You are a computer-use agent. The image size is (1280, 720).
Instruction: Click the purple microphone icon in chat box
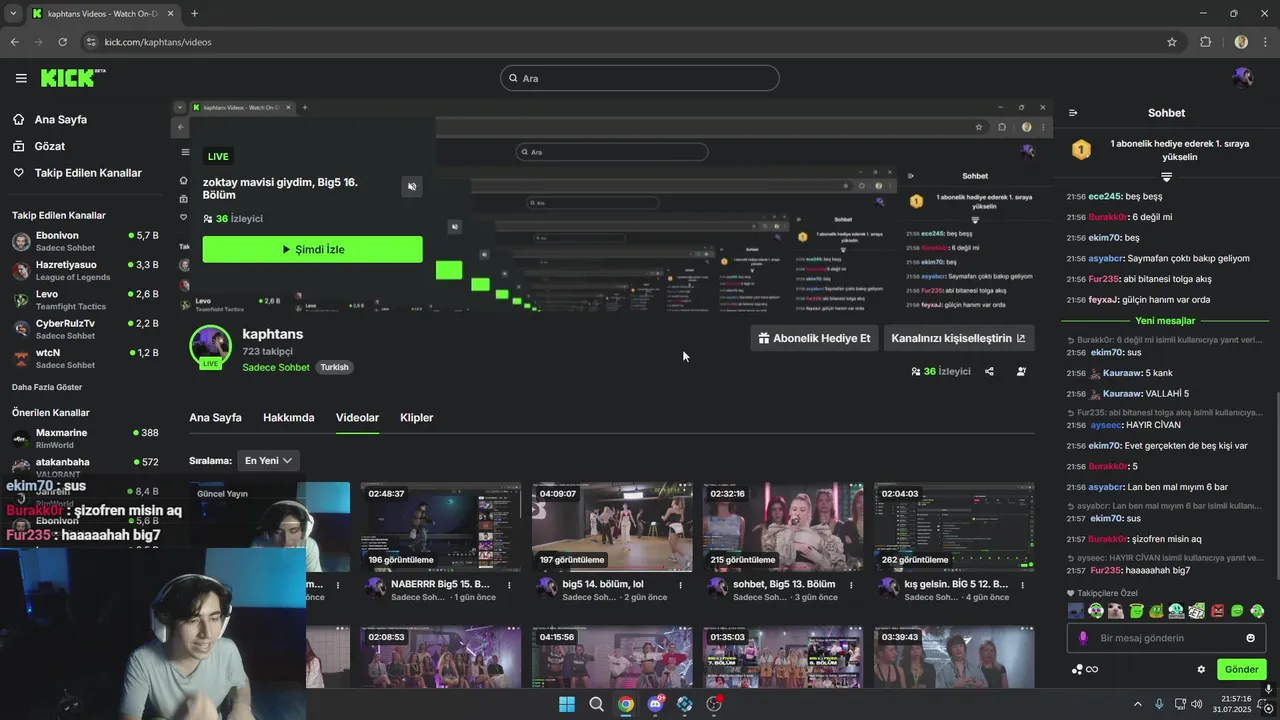tap(1083, 638)
